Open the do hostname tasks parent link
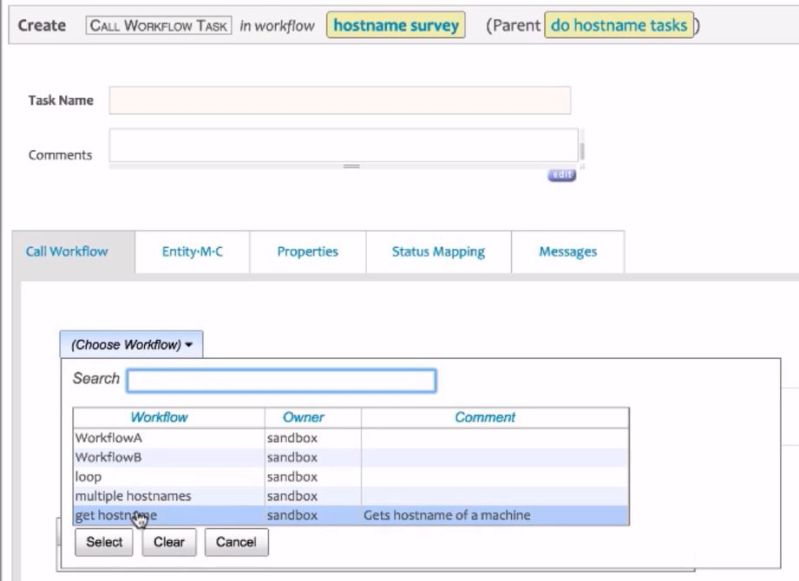799x581 pixels. (x=619, y=25)
